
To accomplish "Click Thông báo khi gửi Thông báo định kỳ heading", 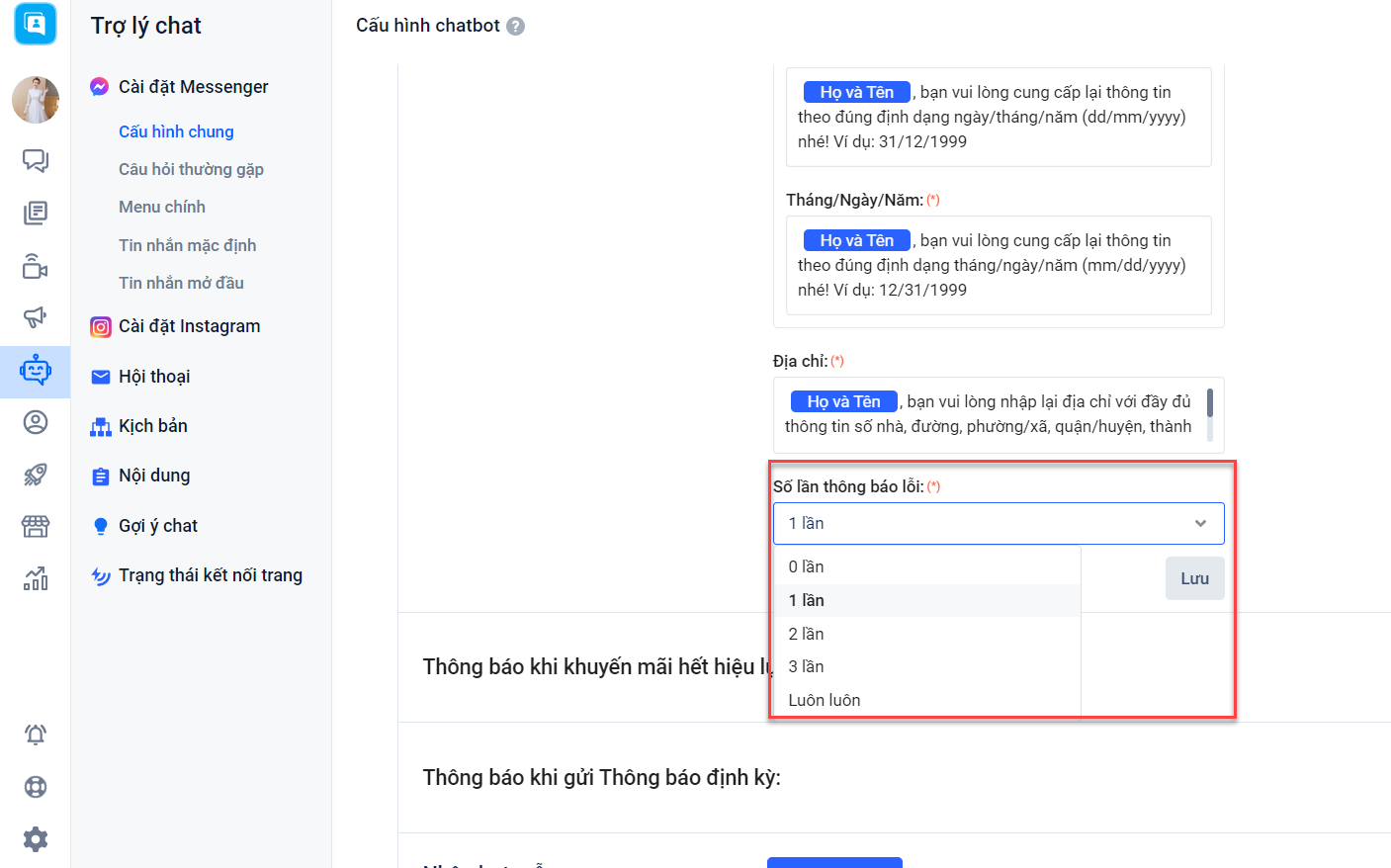I will (x=602, y=778).
